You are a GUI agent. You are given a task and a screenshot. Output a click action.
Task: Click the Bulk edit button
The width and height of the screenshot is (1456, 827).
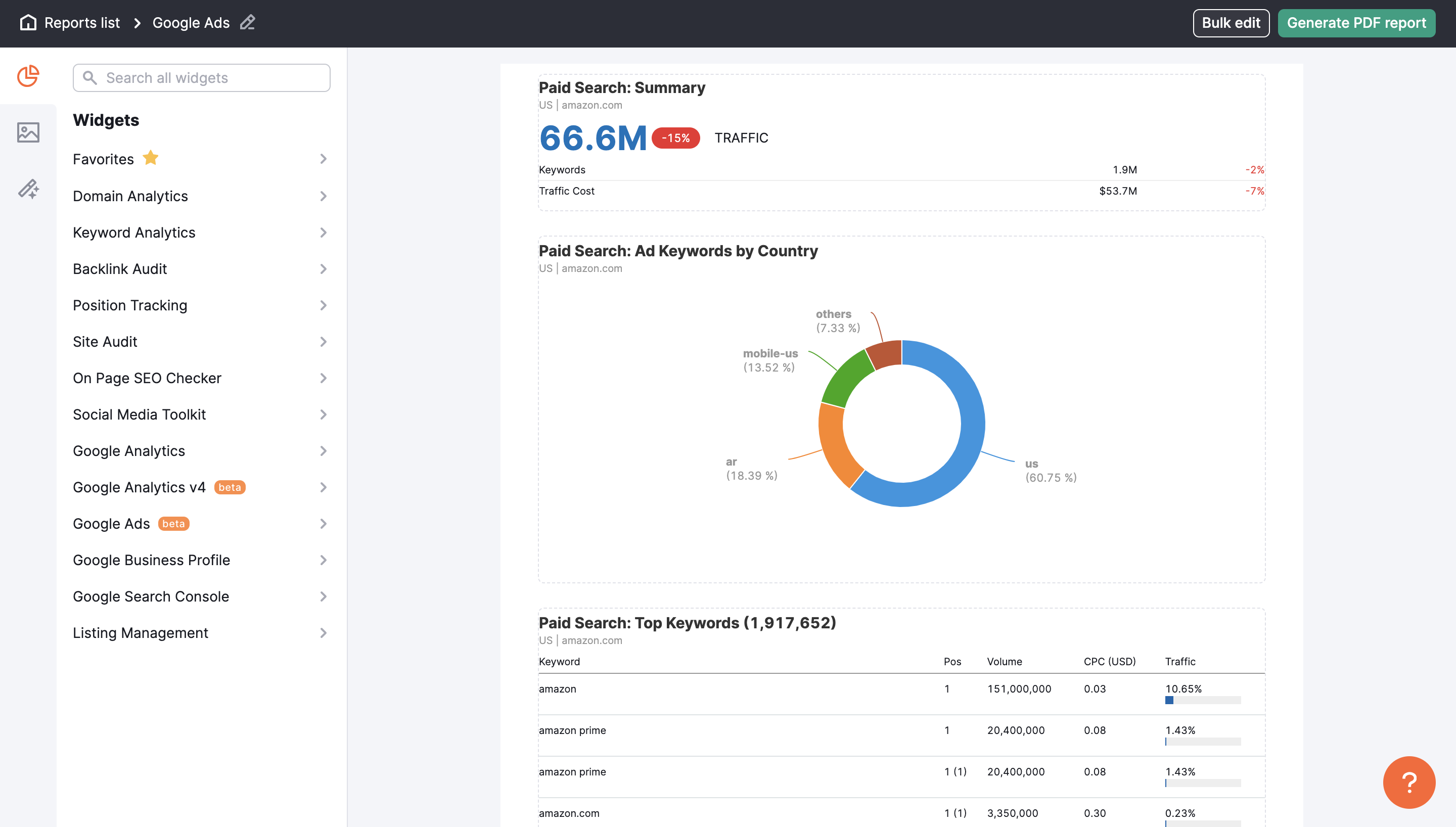click(1231, 23)
